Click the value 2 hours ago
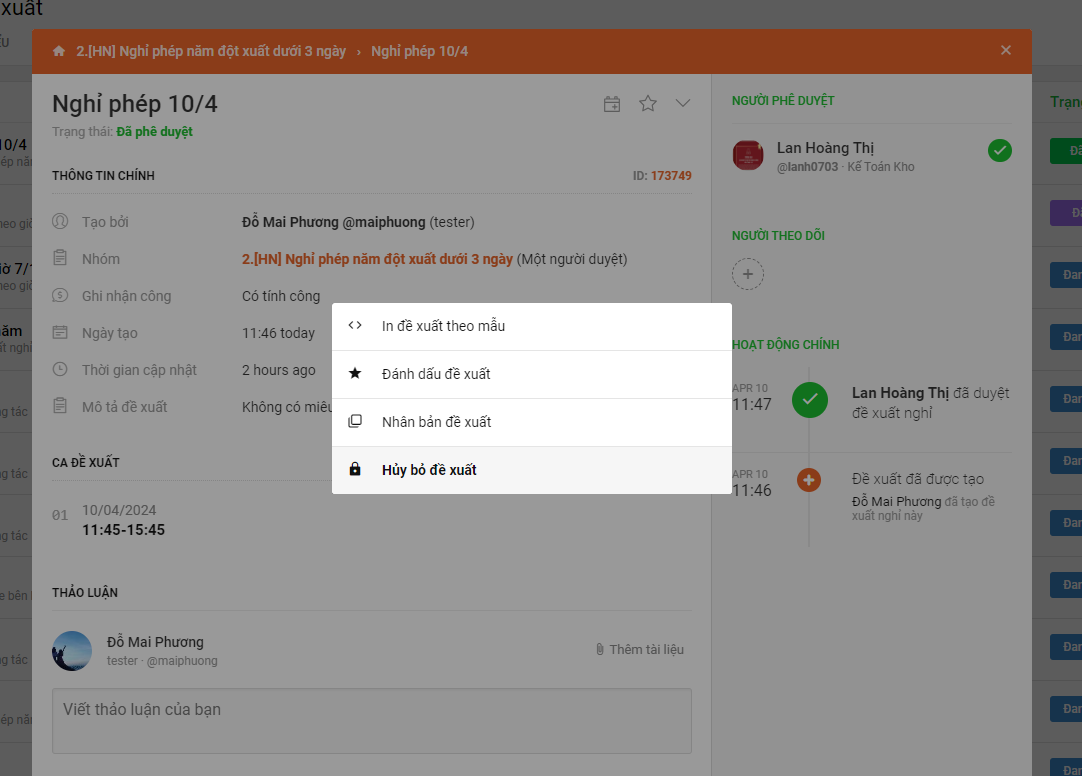The height and width of the screenshot is (776, 1082). point(279,370)
